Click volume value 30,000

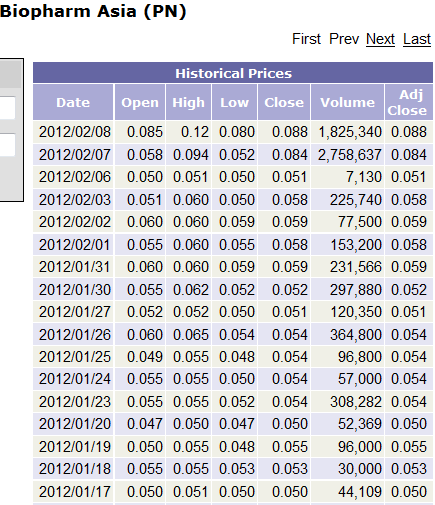point(360,469)
